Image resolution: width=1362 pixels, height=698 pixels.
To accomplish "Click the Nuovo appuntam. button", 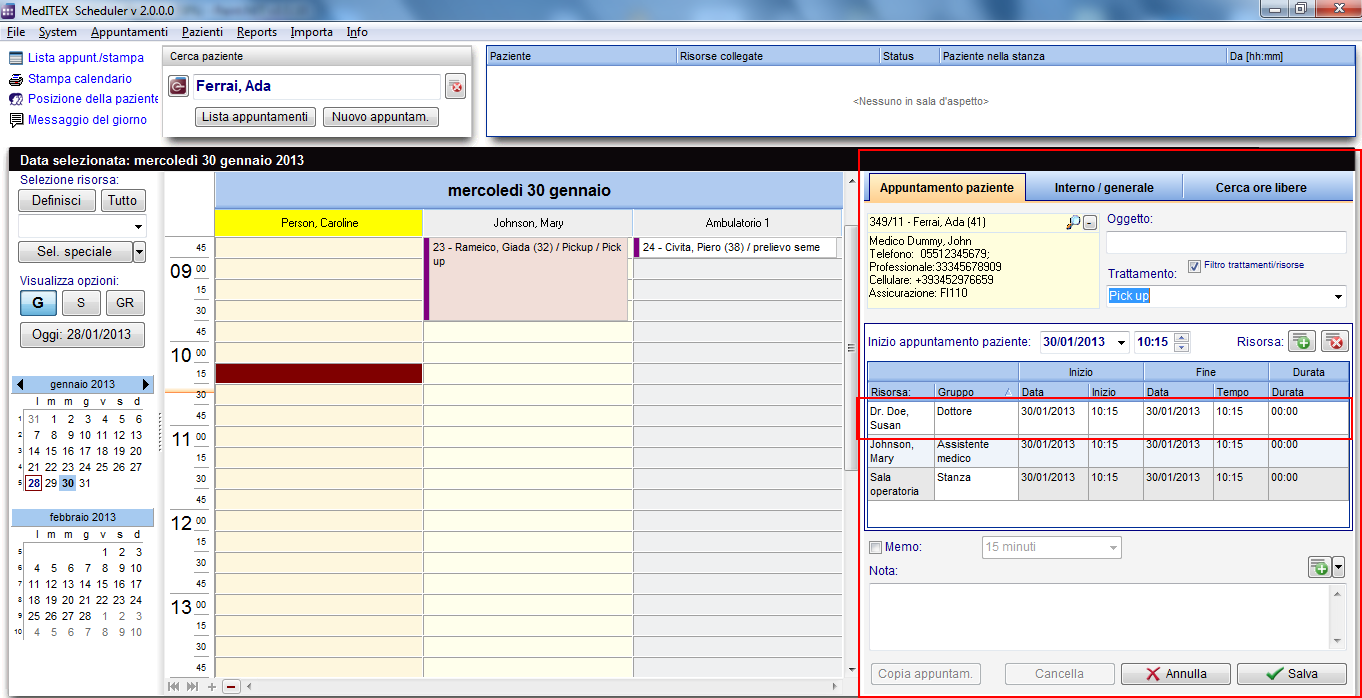I will click(x=382, y=117).
